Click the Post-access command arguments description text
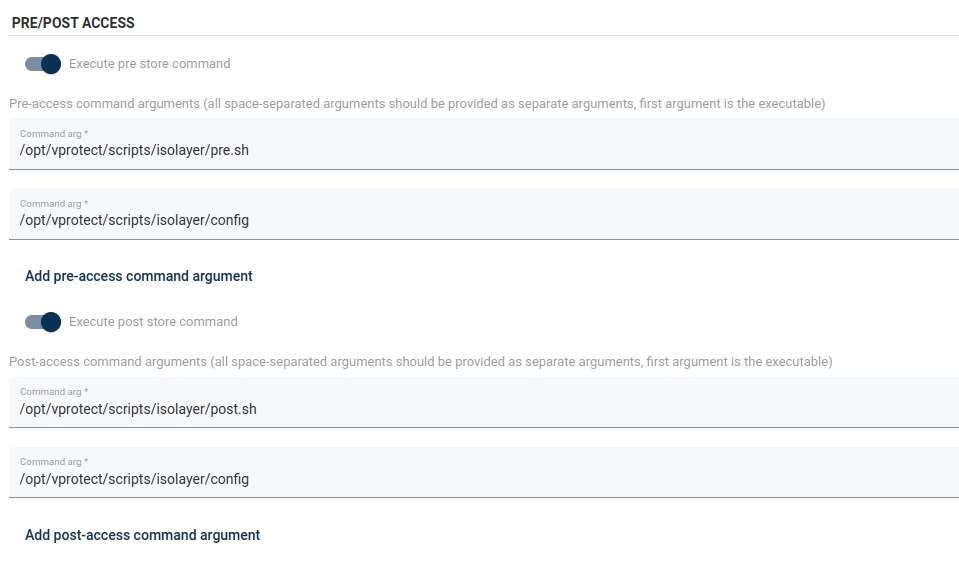Image resolution: width=959 pixels, height=565 pixels. tap(420, 361)
